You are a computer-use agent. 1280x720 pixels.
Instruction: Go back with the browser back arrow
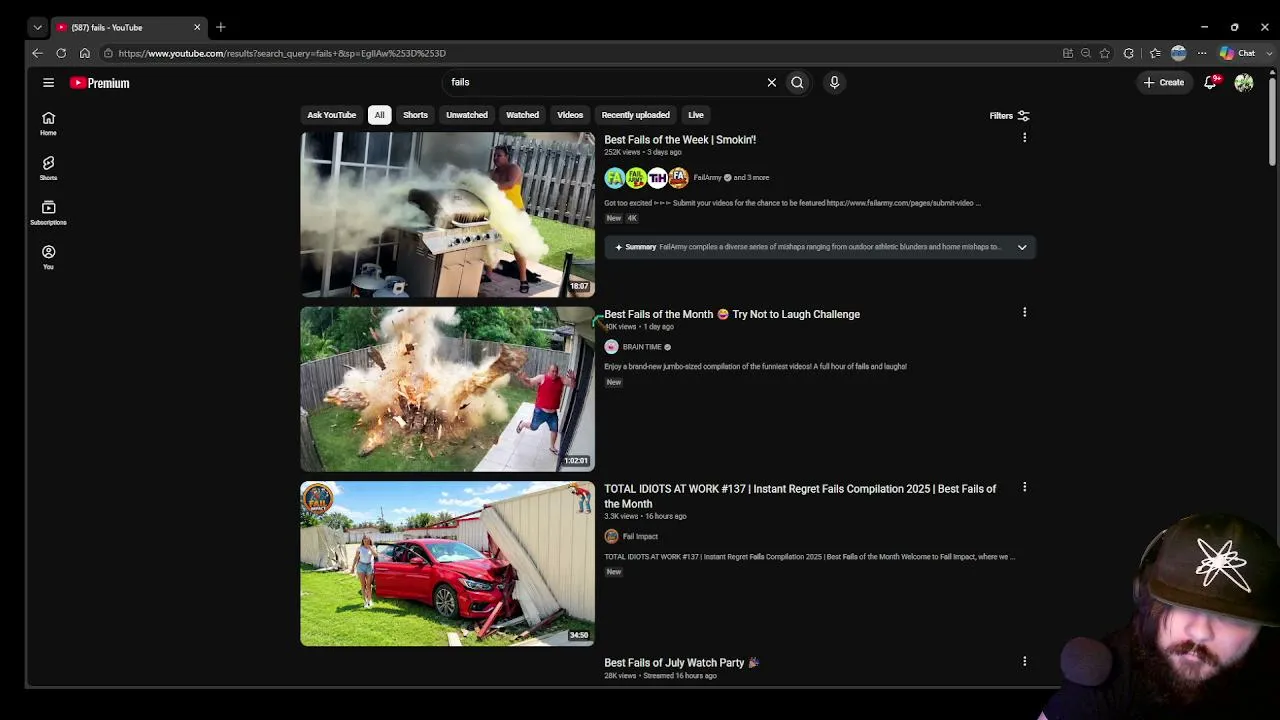(37, 53)
